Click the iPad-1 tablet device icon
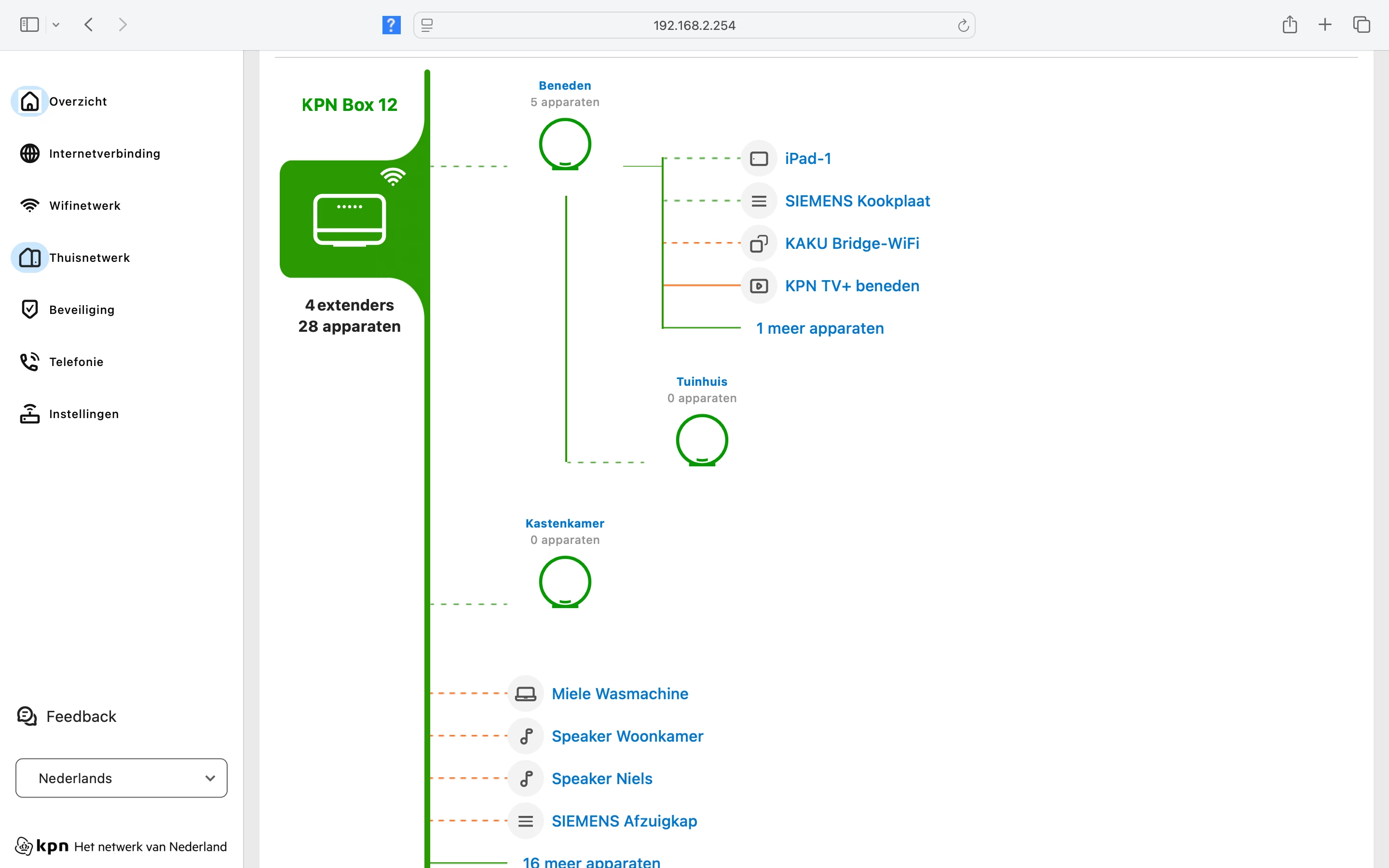Image resolution: width=1389 pixels, height=868 pixels. point(759,159)
